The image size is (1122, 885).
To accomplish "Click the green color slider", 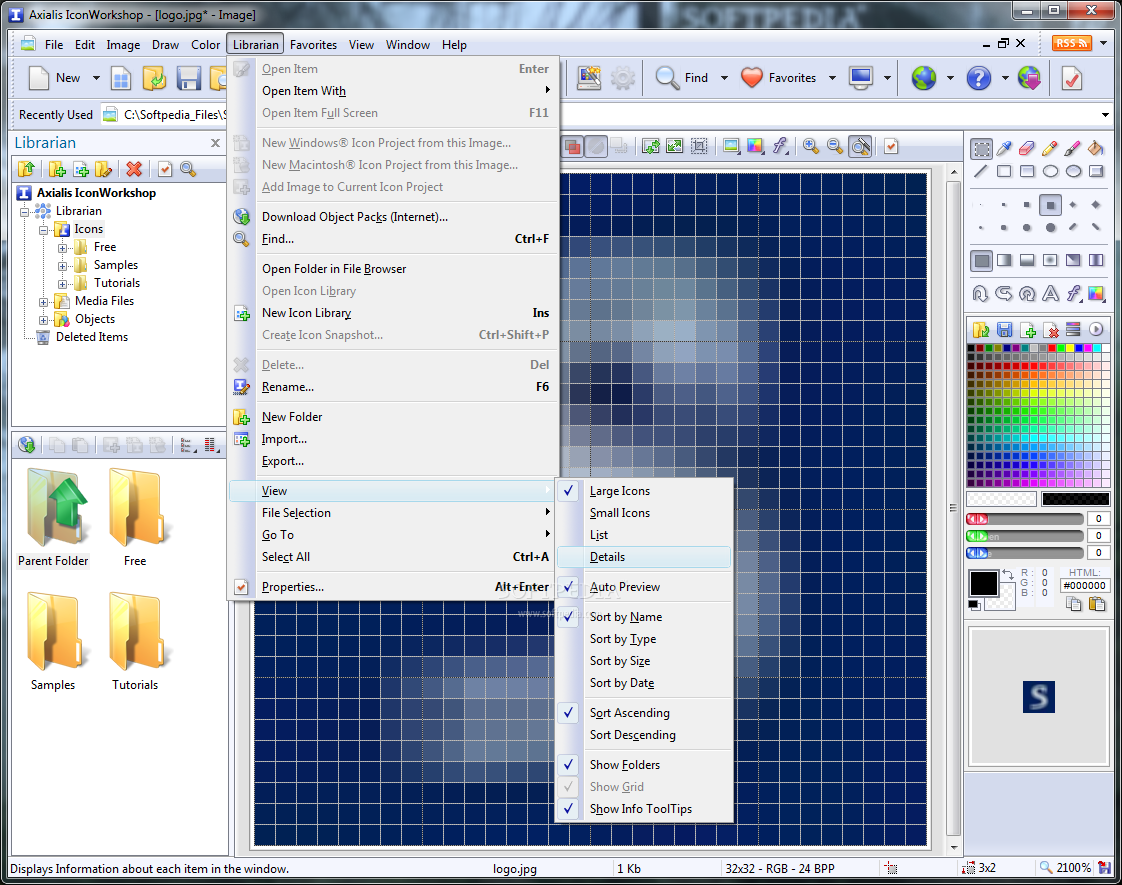I will click(1025, 536).
